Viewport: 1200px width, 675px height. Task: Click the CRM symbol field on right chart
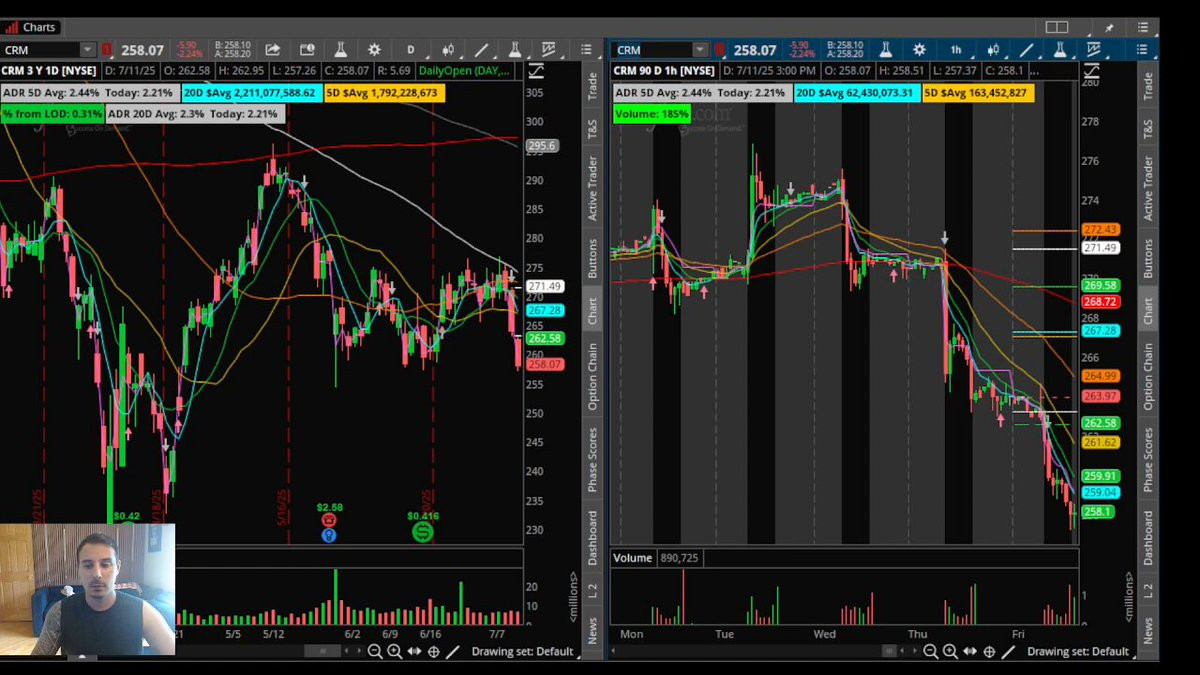652,50
